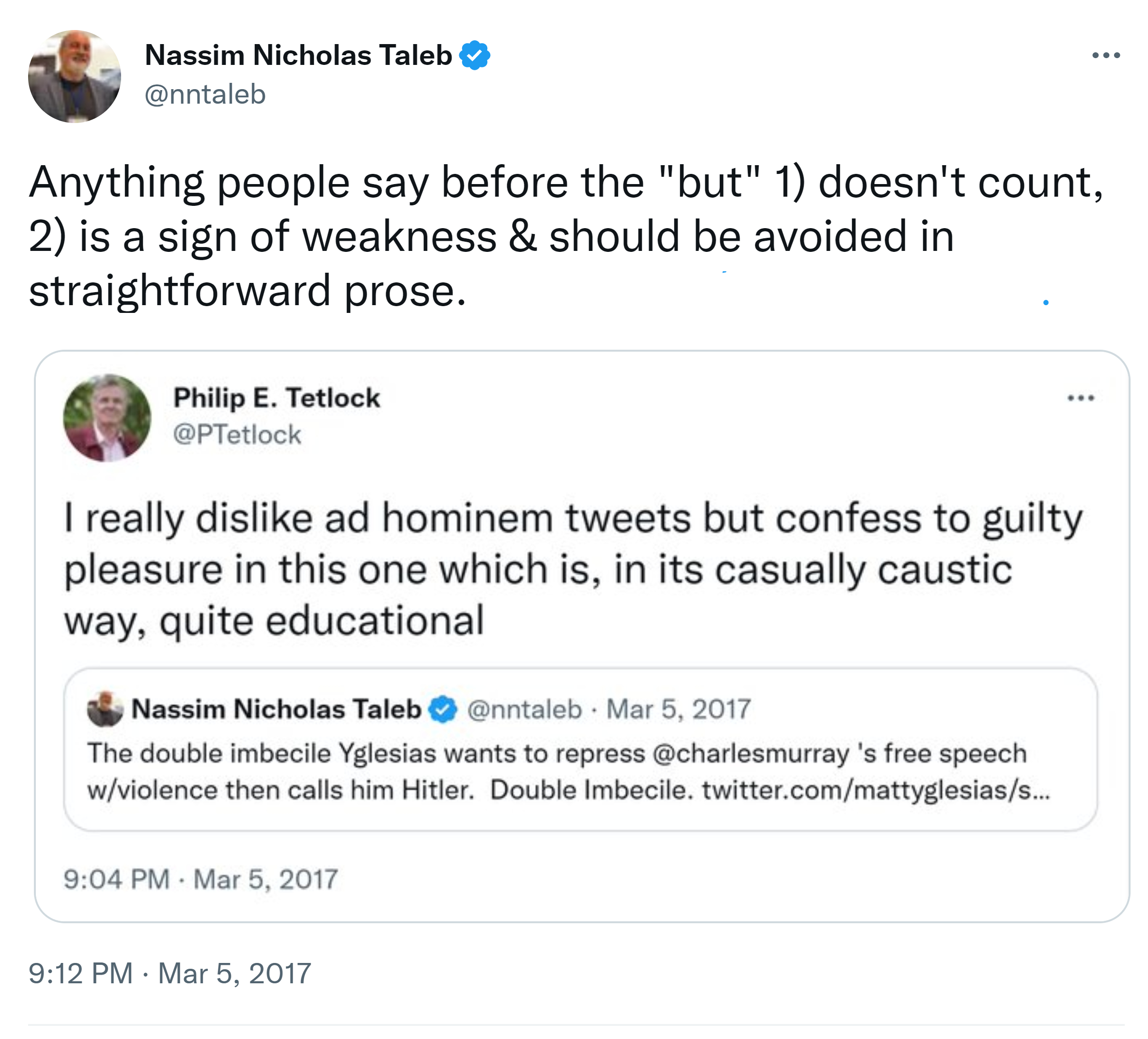
Task: Open the Nassim Nicholas Taleb name at the top
Action: pyautogui.click(x=298, y=56)
